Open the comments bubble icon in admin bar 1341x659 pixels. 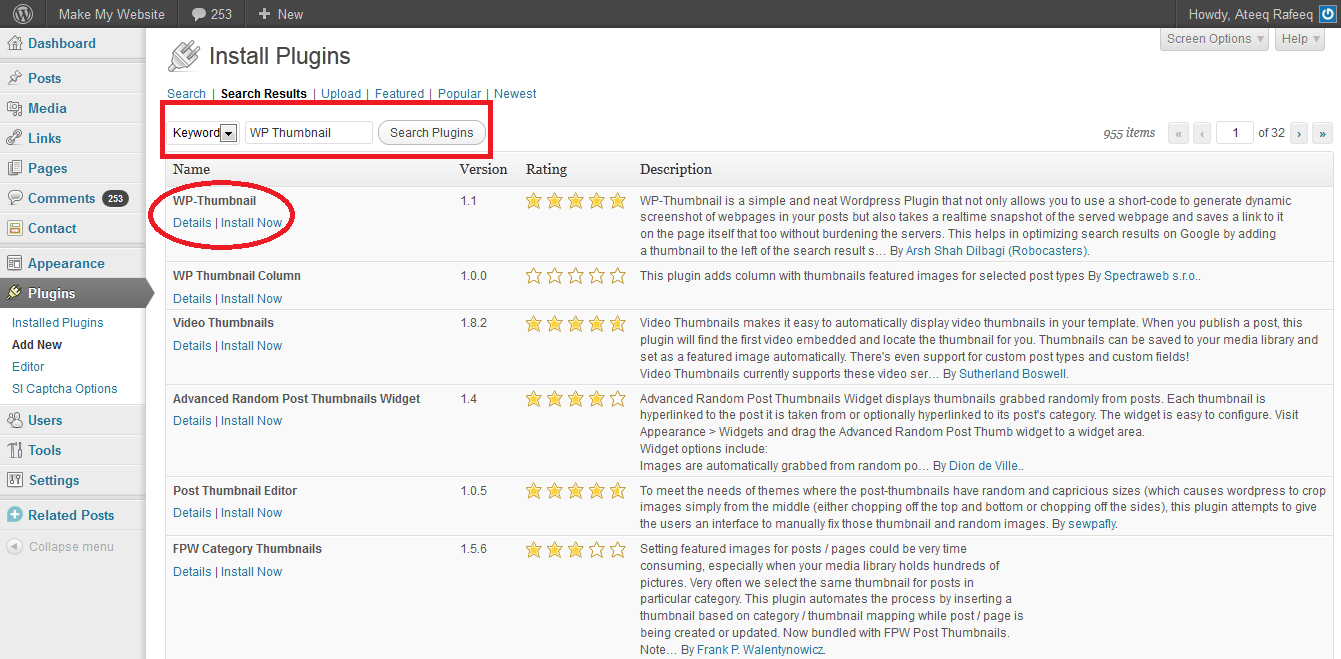[x=198, y=14]
